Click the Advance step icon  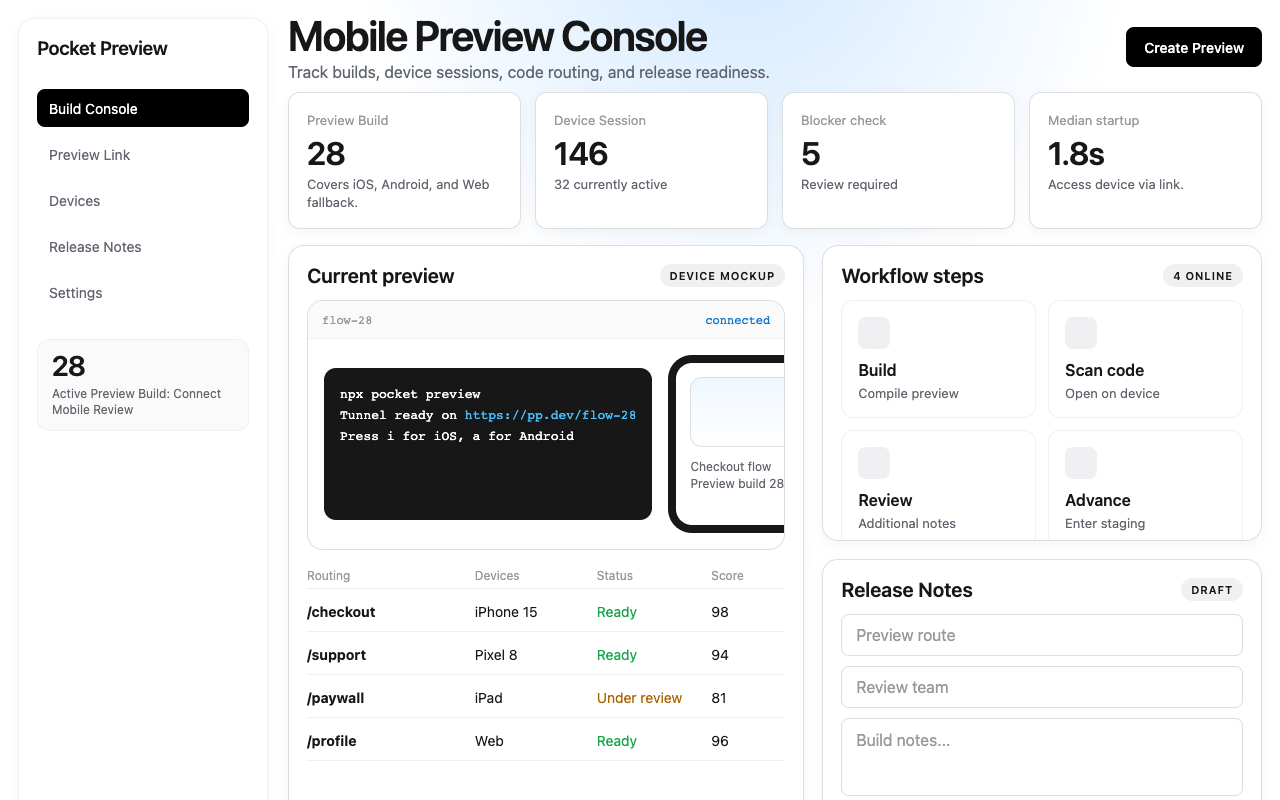click(x=1081, y=463)
